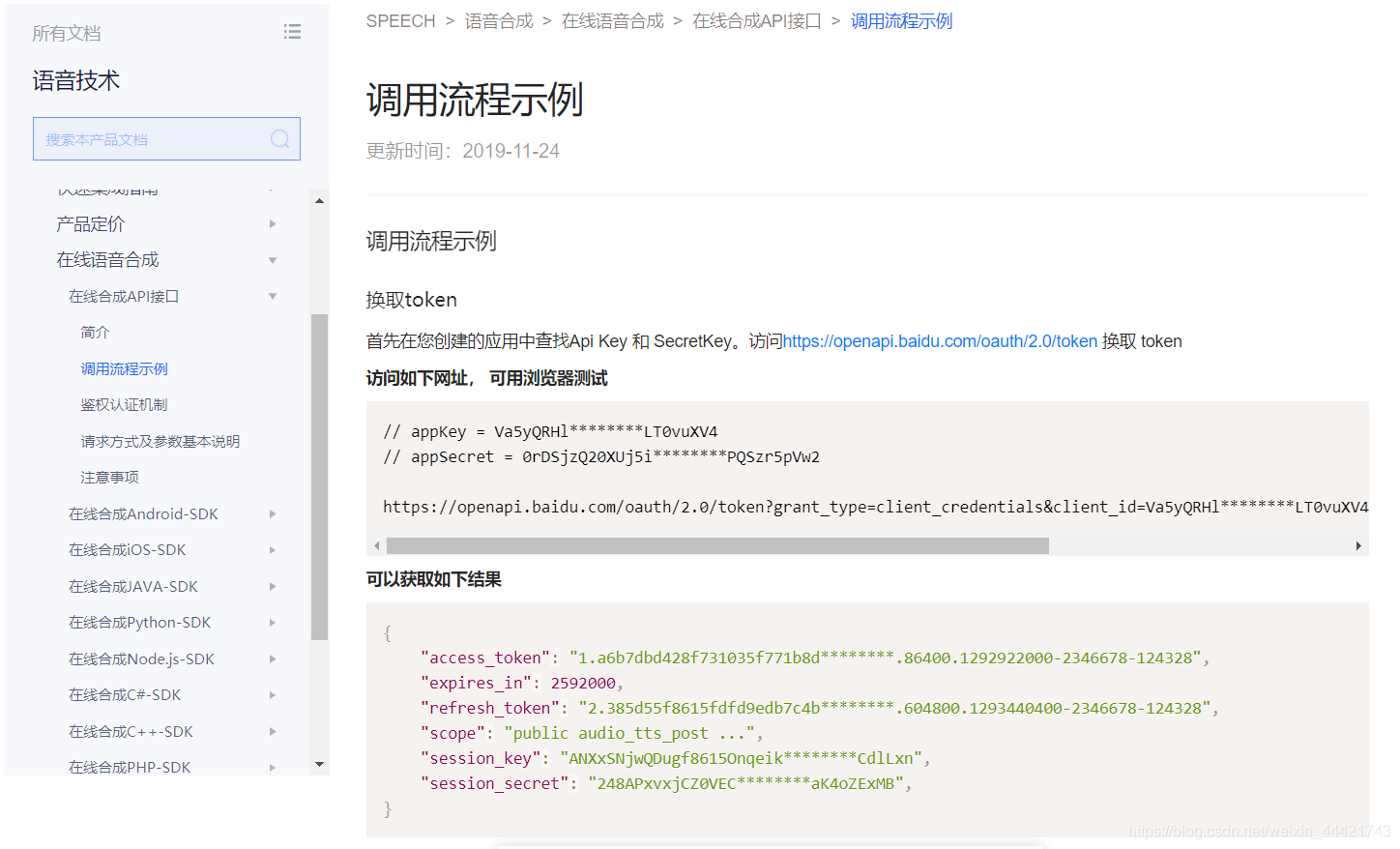The width and height of the screenshot is (1400, 849).
Task: Open the 简介 page
Action: point(95,333)
